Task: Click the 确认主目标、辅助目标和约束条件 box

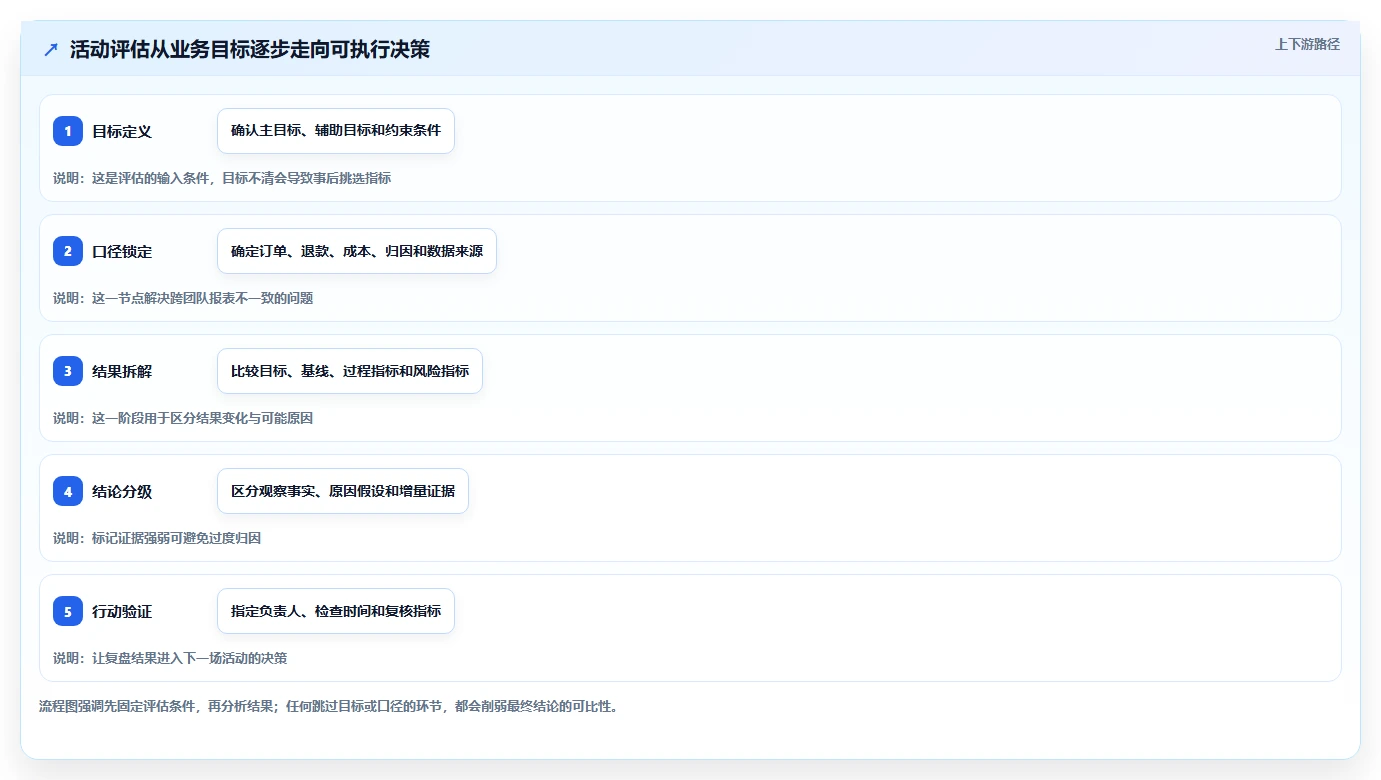Action: [x=336, y=131]
